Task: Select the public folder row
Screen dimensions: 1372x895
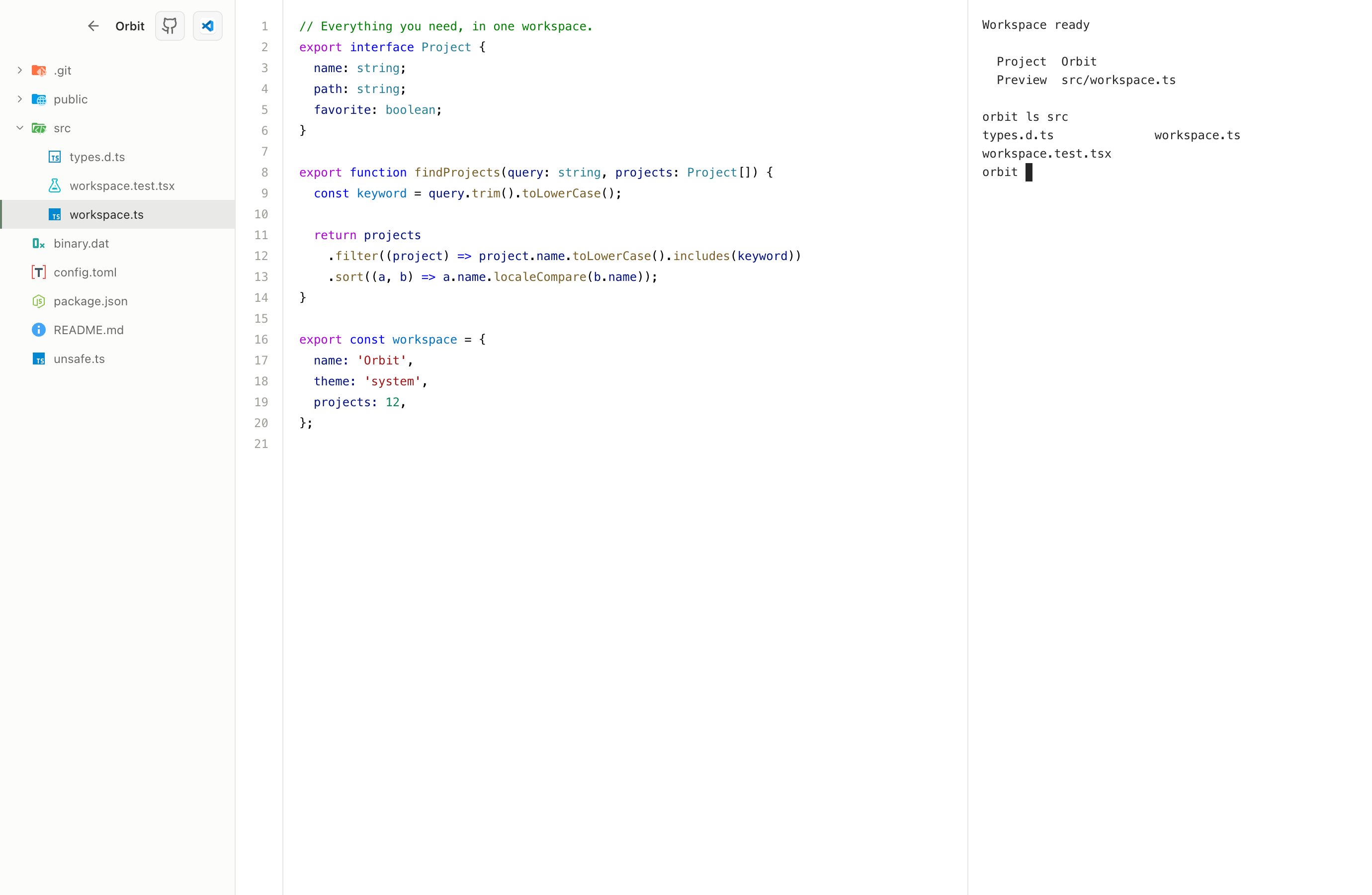Action: coord(118,99)
